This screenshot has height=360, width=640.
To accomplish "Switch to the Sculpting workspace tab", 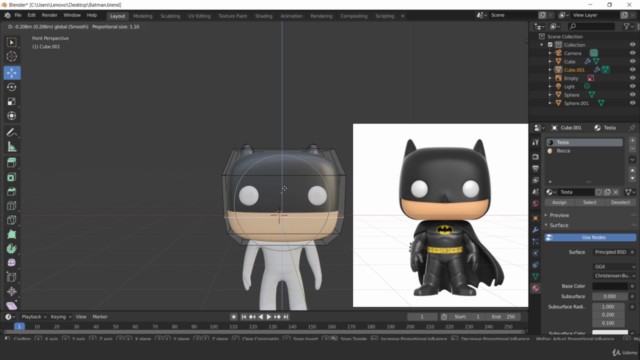I will [170, 16].
